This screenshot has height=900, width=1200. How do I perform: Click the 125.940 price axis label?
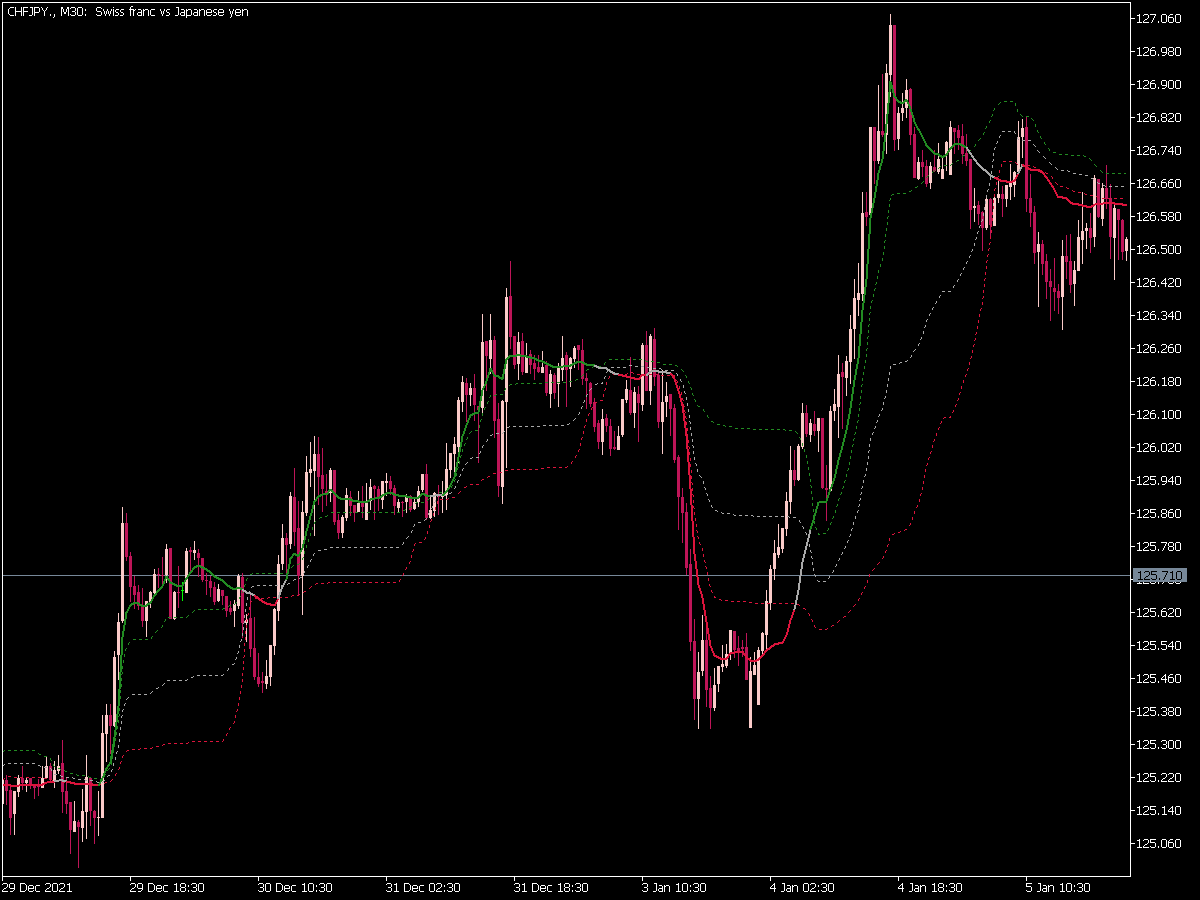[x=1158, y=481]
